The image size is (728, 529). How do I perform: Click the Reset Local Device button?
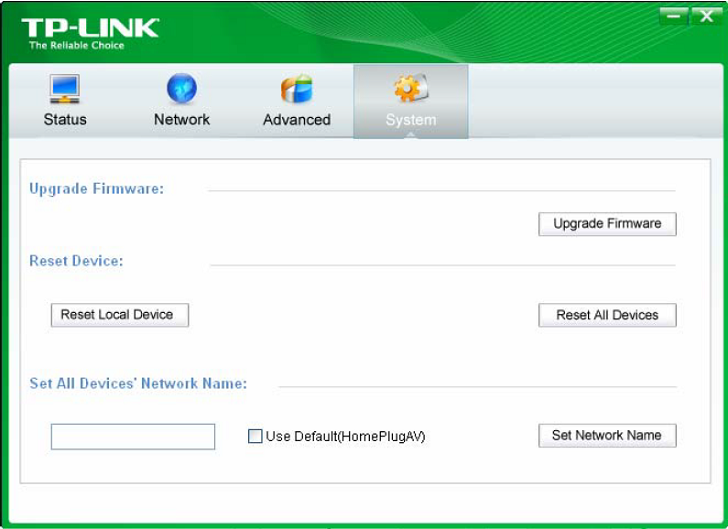click(x=119, y=315)
